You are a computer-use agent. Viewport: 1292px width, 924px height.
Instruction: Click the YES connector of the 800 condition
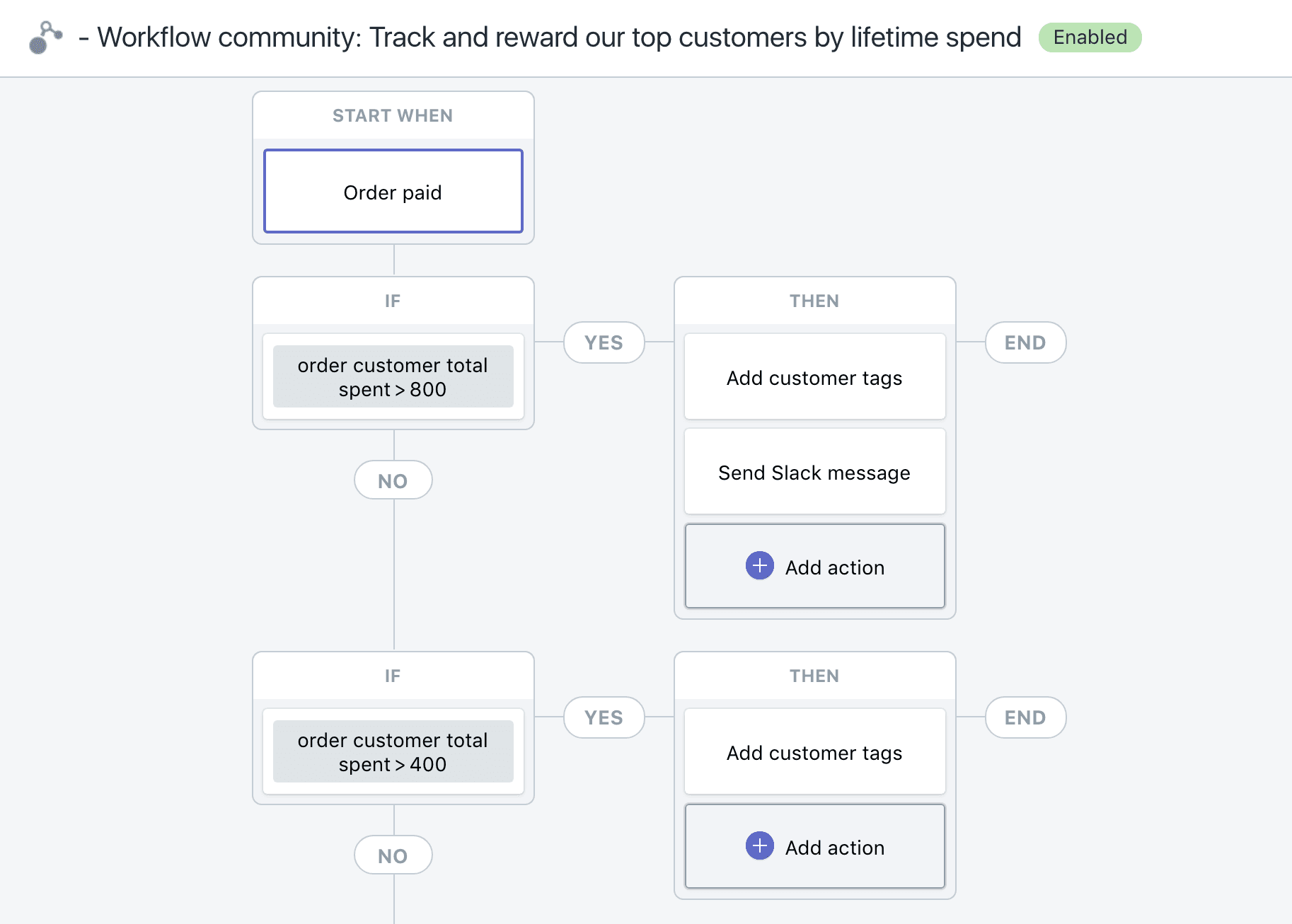point(604,342)
